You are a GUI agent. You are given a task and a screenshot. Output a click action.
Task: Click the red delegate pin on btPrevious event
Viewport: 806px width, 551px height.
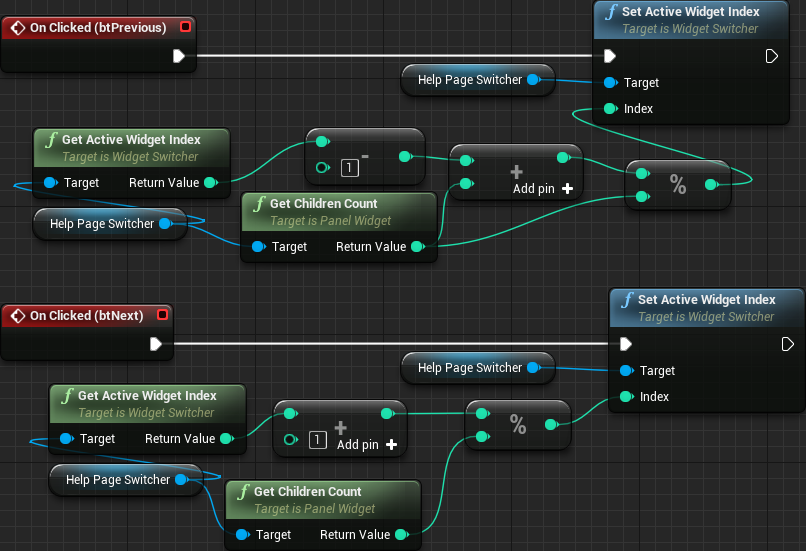tap(186, 26)
